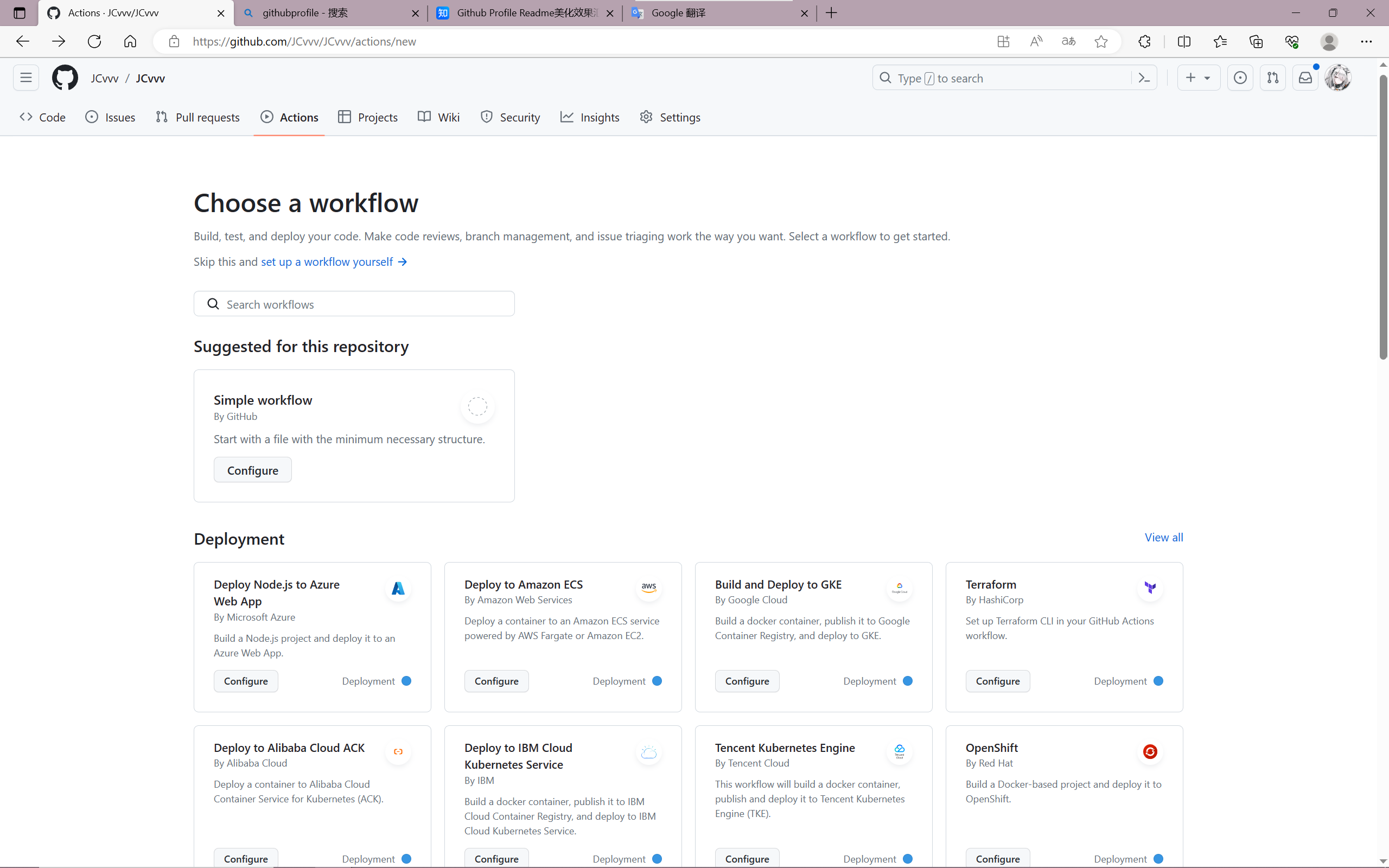The image size is (1389, 868).
Task: Click the Settings gear icon
Action: click(x=647, y=117)
